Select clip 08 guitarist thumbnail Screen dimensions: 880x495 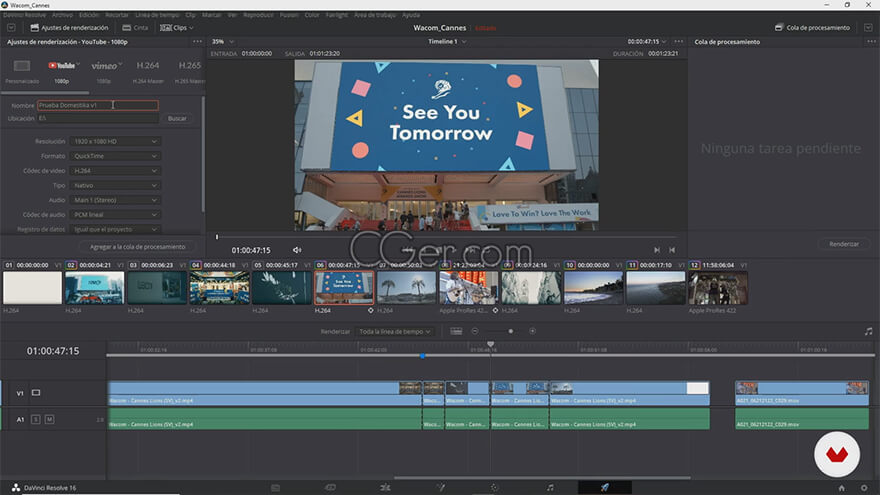coord(469,288)
